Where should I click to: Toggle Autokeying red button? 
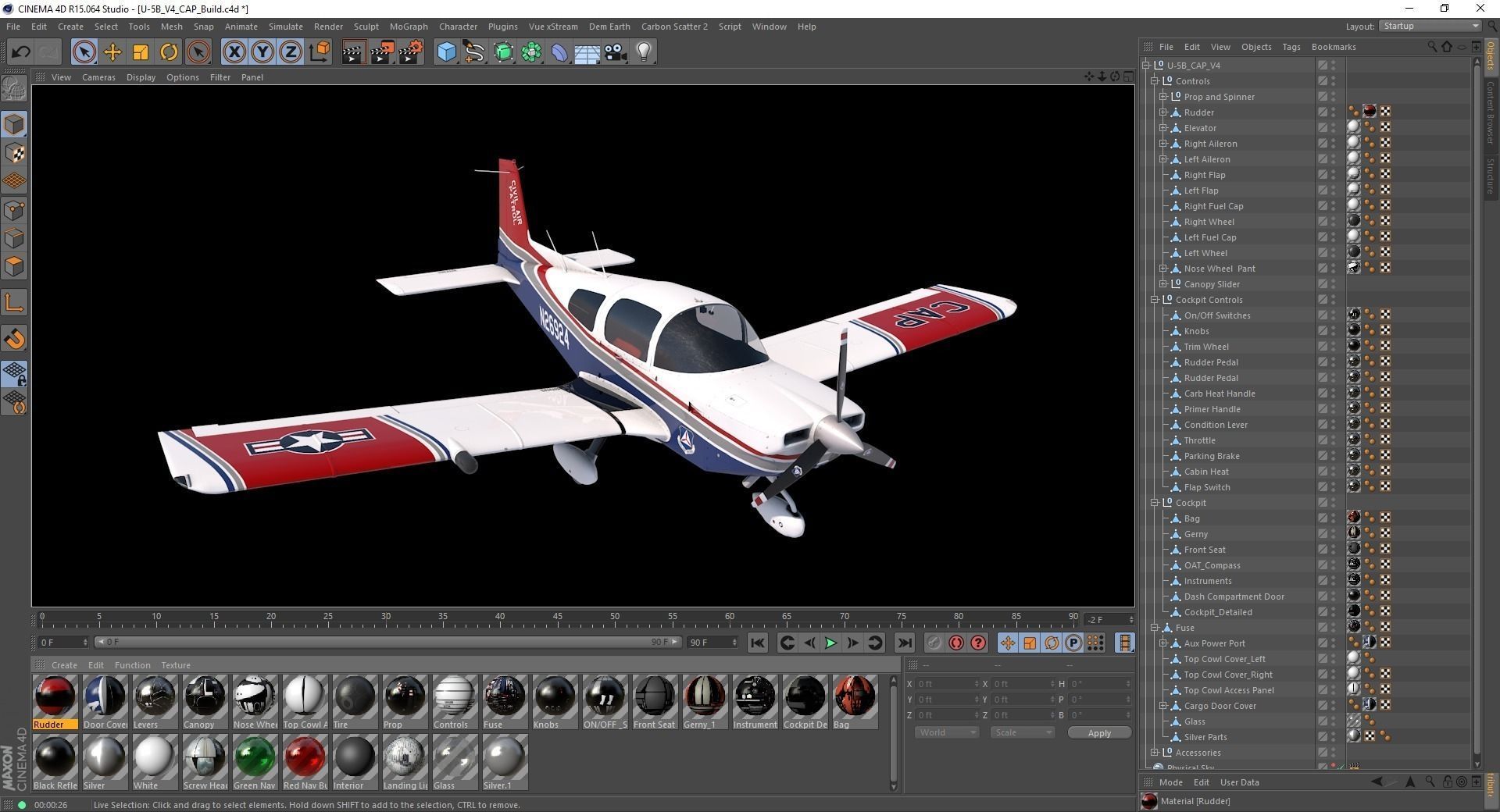click(x=955, y=643)
